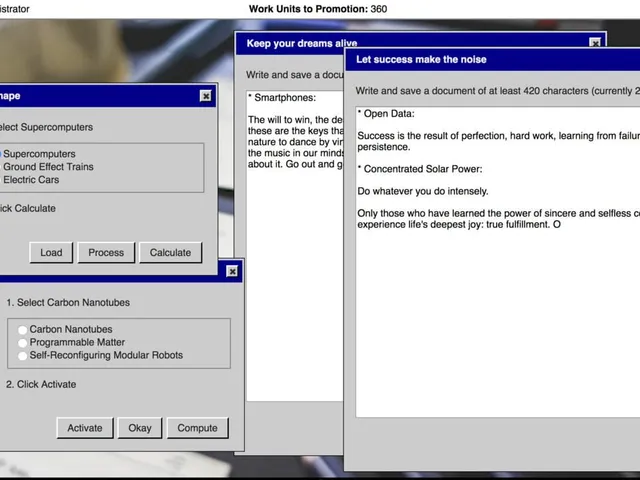Screen dimensions: 640x480
Task: Choose the Ground Effect Trains option
Action: pos(48,167)
